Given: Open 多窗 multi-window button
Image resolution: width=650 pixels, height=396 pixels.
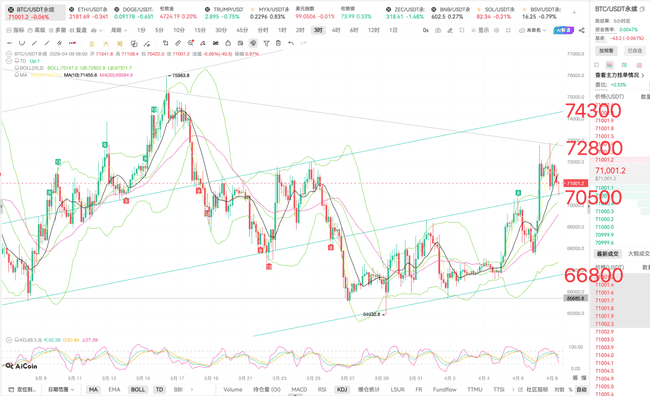Looking at the screenshot, I should 57,30.
